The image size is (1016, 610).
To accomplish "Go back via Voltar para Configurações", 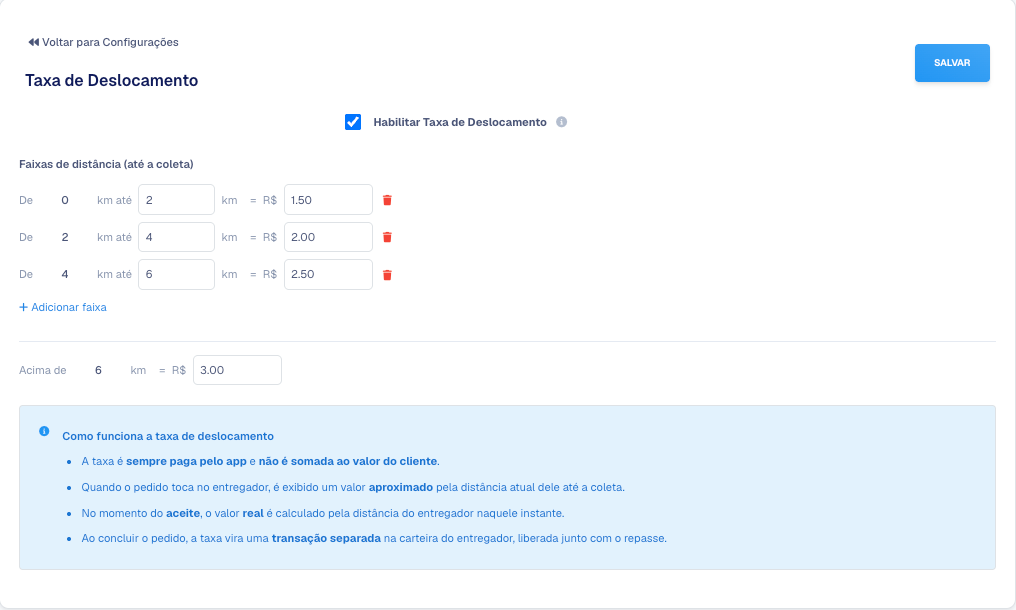I will (x=103, y=42).
